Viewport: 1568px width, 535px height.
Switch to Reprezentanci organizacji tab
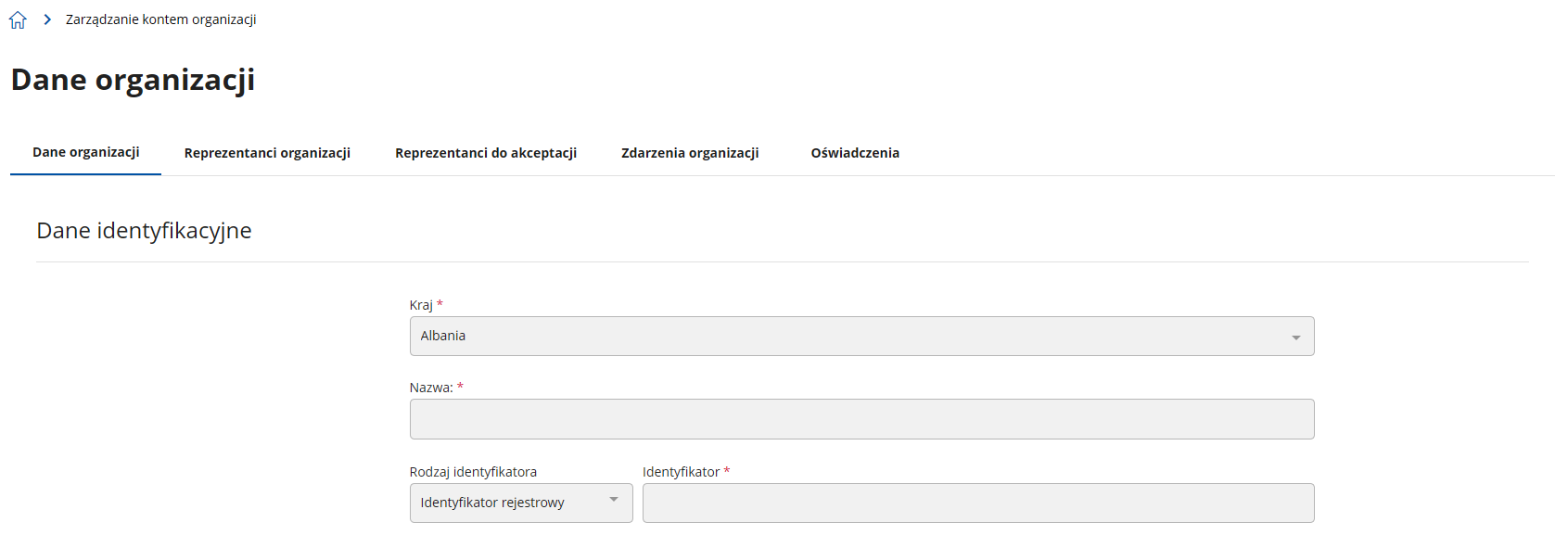[267, 153]
